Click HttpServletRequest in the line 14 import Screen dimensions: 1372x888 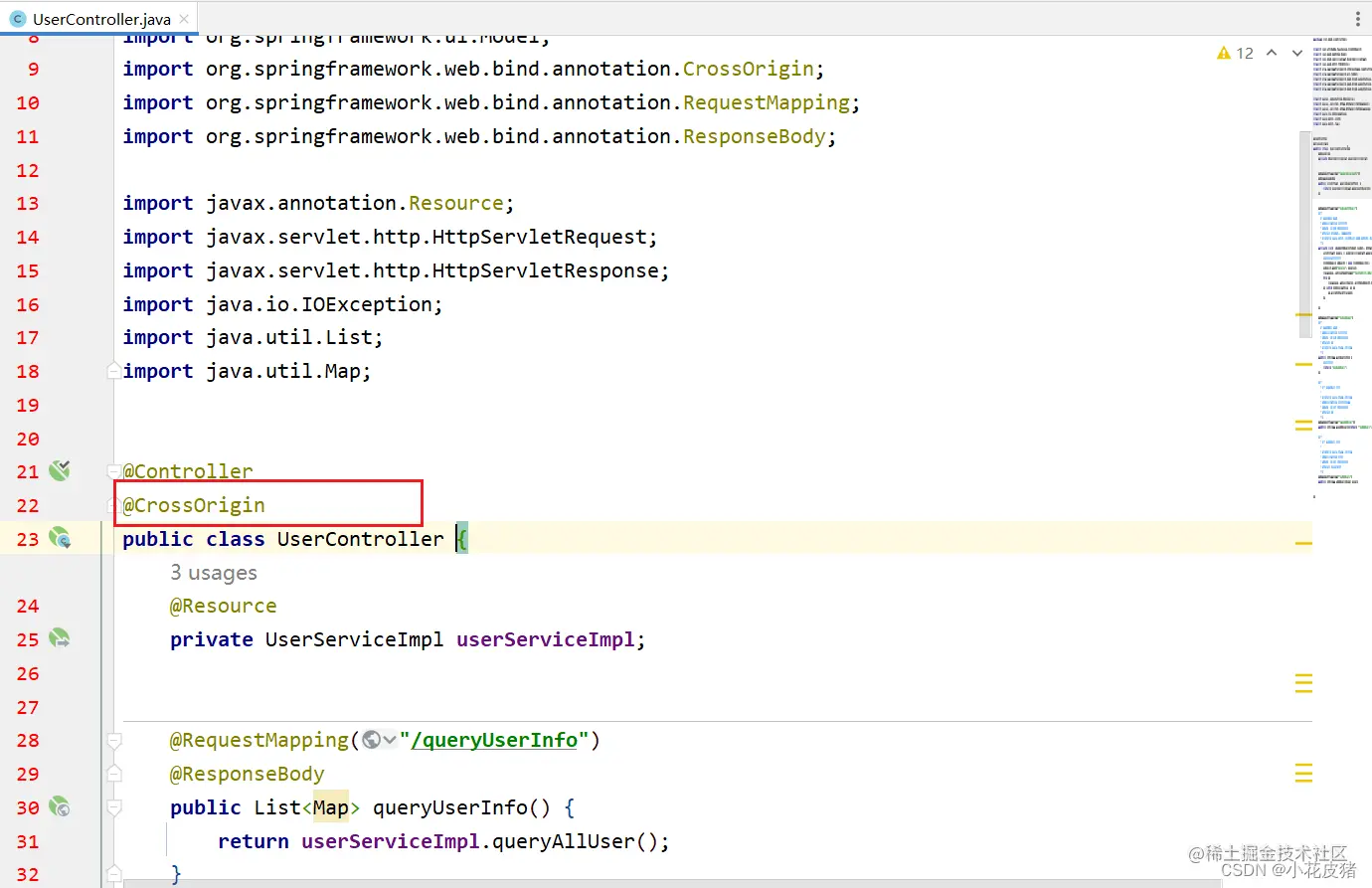[540, 237]
